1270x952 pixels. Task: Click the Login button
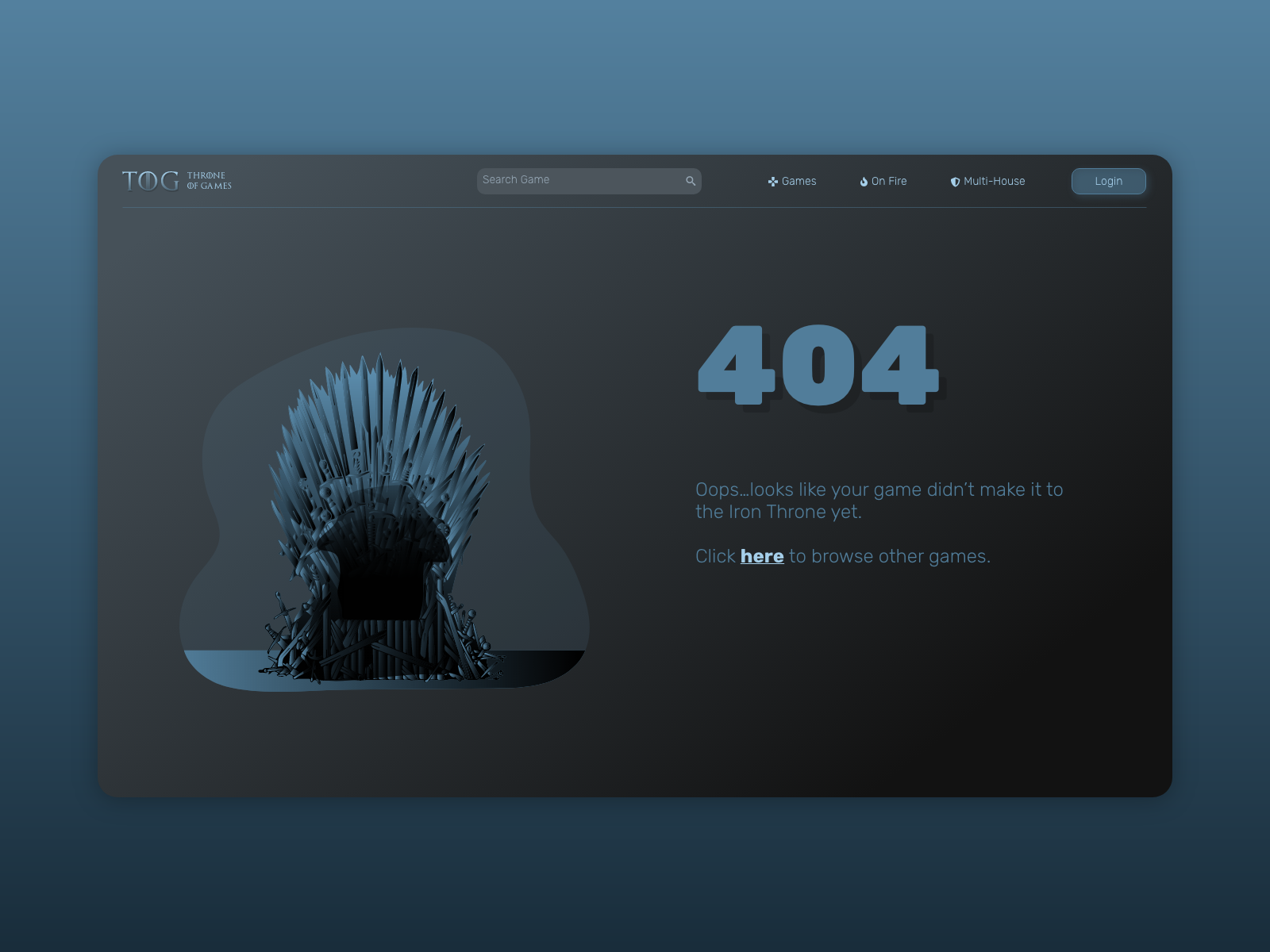1109,181
